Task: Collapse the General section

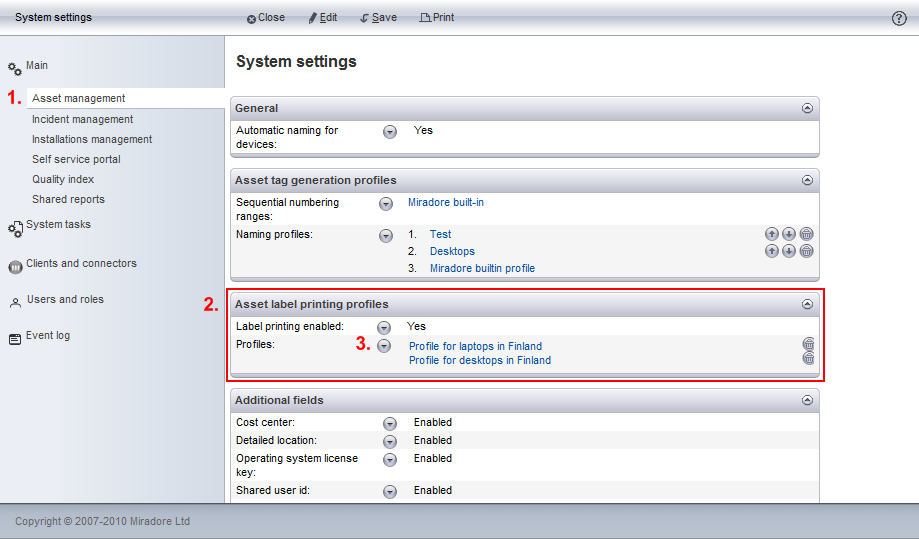Action: pyautogui.click(x=806, y=108)
